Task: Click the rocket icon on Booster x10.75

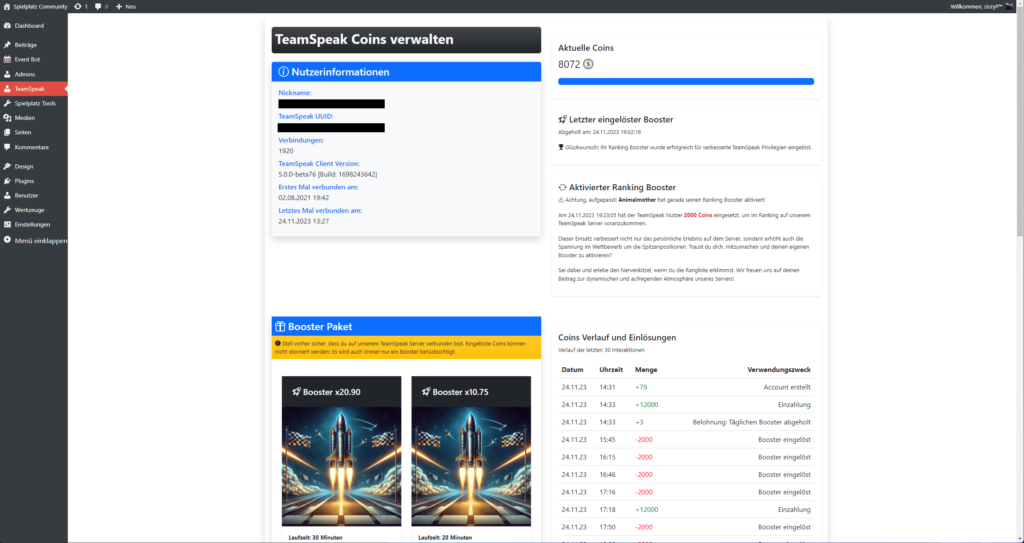Action: [426, 392]
